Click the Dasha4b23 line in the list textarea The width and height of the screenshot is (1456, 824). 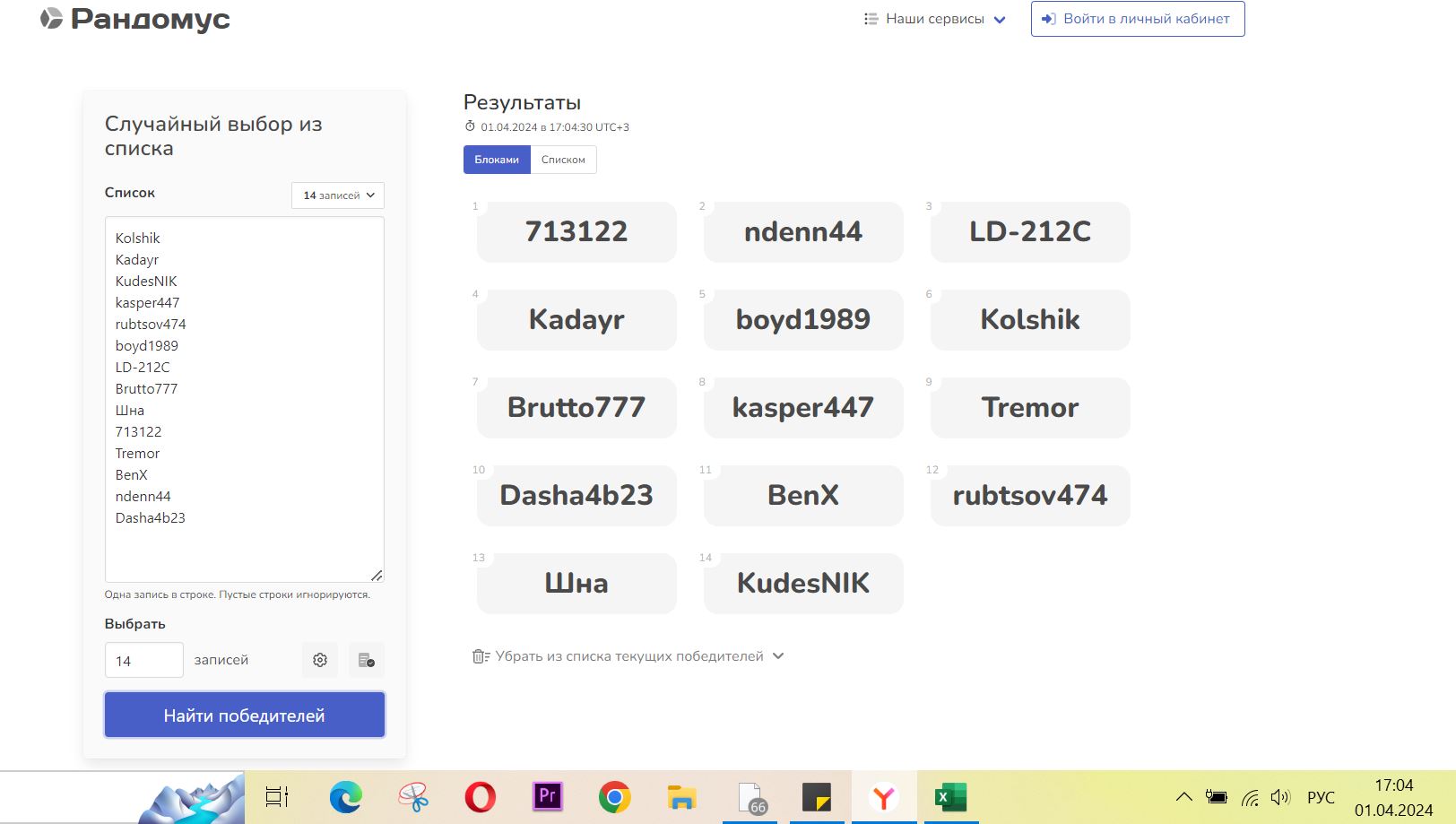150,518
